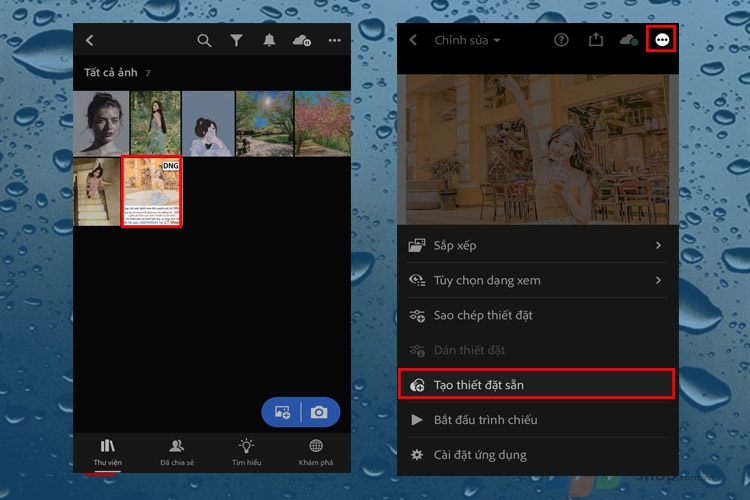Expand the Sắp xếp chevron arrow
This screenshot has height=500, width=750.
point(659,245)
